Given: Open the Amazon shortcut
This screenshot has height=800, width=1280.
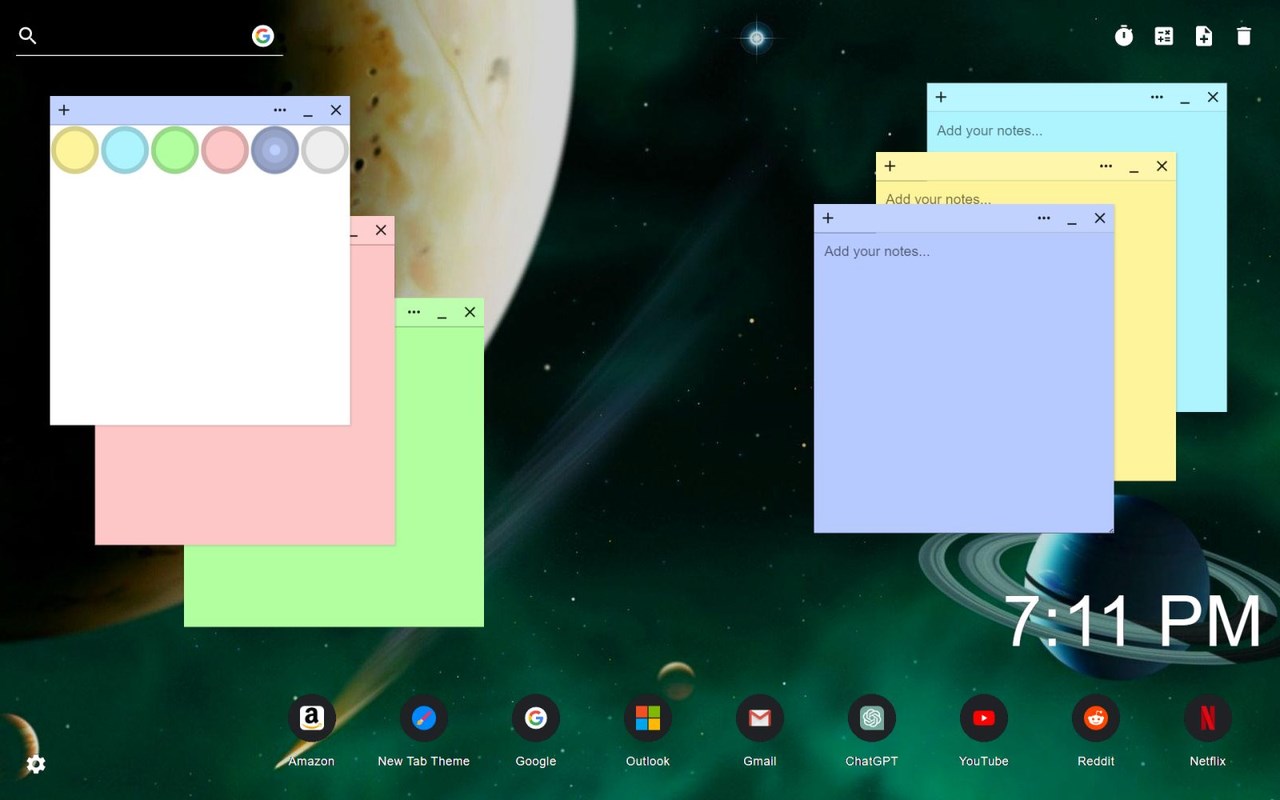Looking at the screenshot, I should [312, 718].
